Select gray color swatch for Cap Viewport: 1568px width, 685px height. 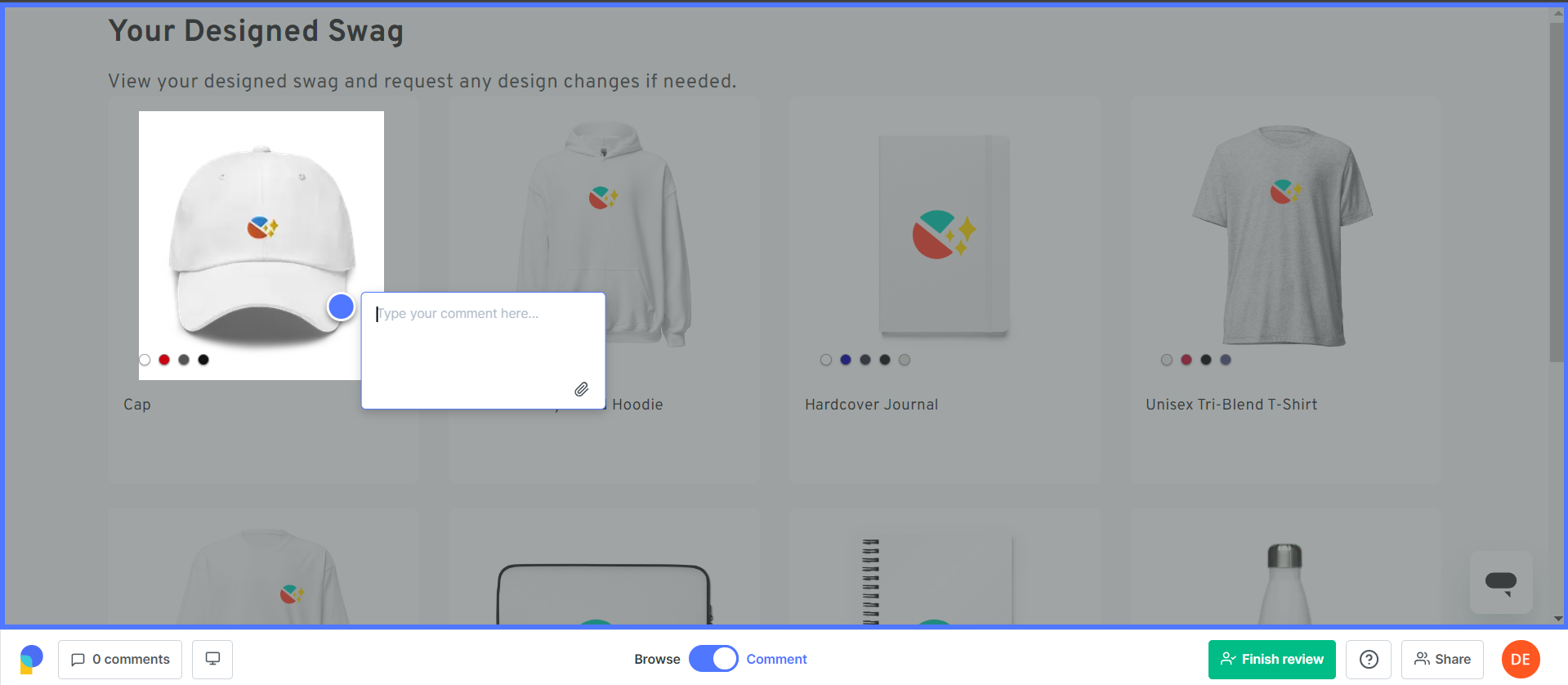pos(184,360)
